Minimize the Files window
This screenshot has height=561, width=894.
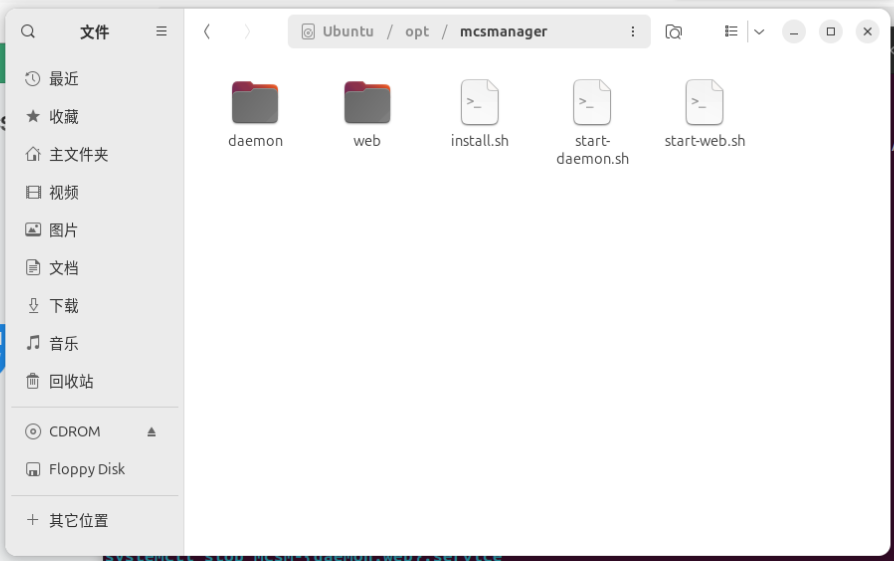[794, 31]
